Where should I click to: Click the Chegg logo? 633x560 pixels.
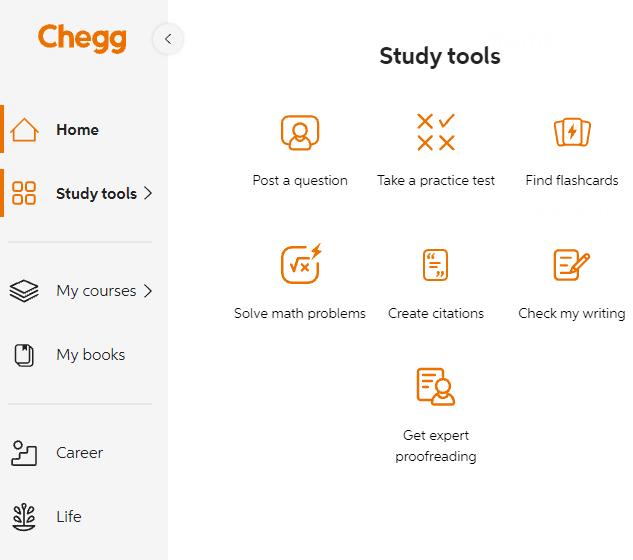coord(82,38)
